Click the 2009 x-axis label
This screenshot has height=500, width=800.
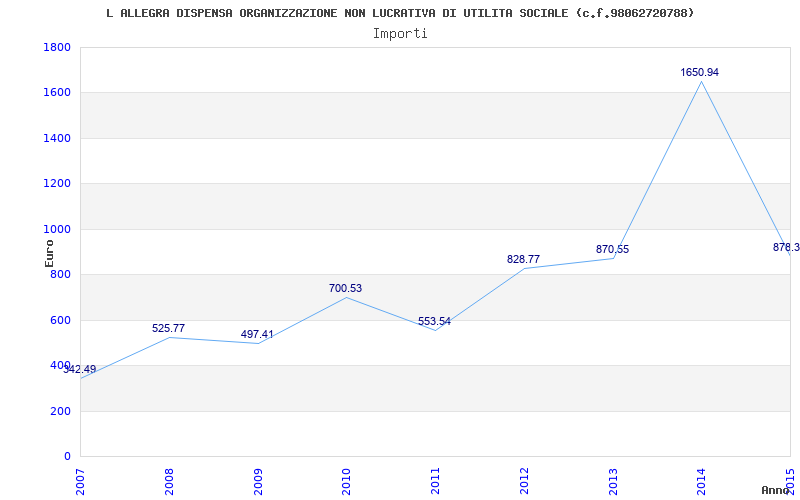coord(258,482)
